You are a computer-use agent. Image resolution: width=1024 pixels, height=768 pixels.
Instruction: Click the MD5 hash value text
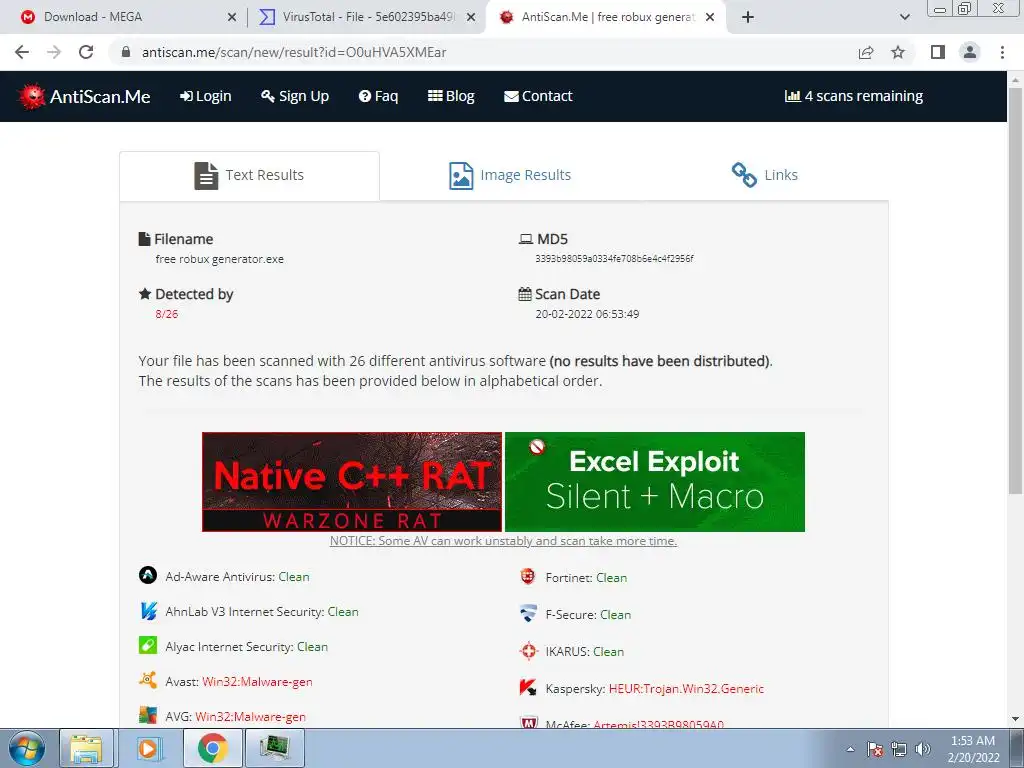[615, 259]
